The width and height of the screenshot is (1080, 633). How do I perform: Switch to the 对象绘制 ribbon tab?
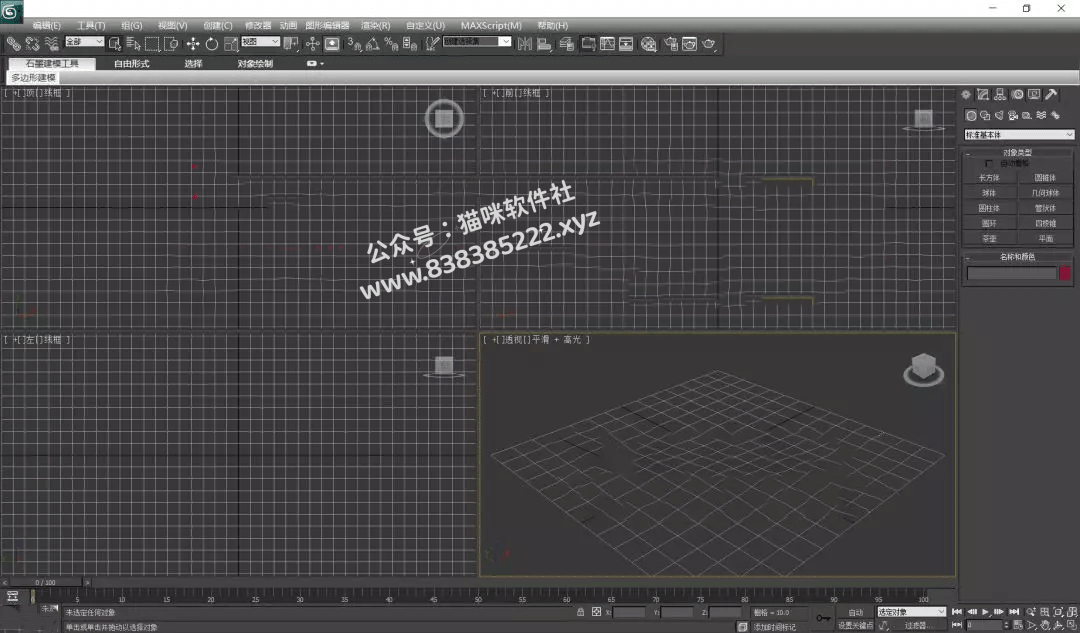tap(255, 63)
